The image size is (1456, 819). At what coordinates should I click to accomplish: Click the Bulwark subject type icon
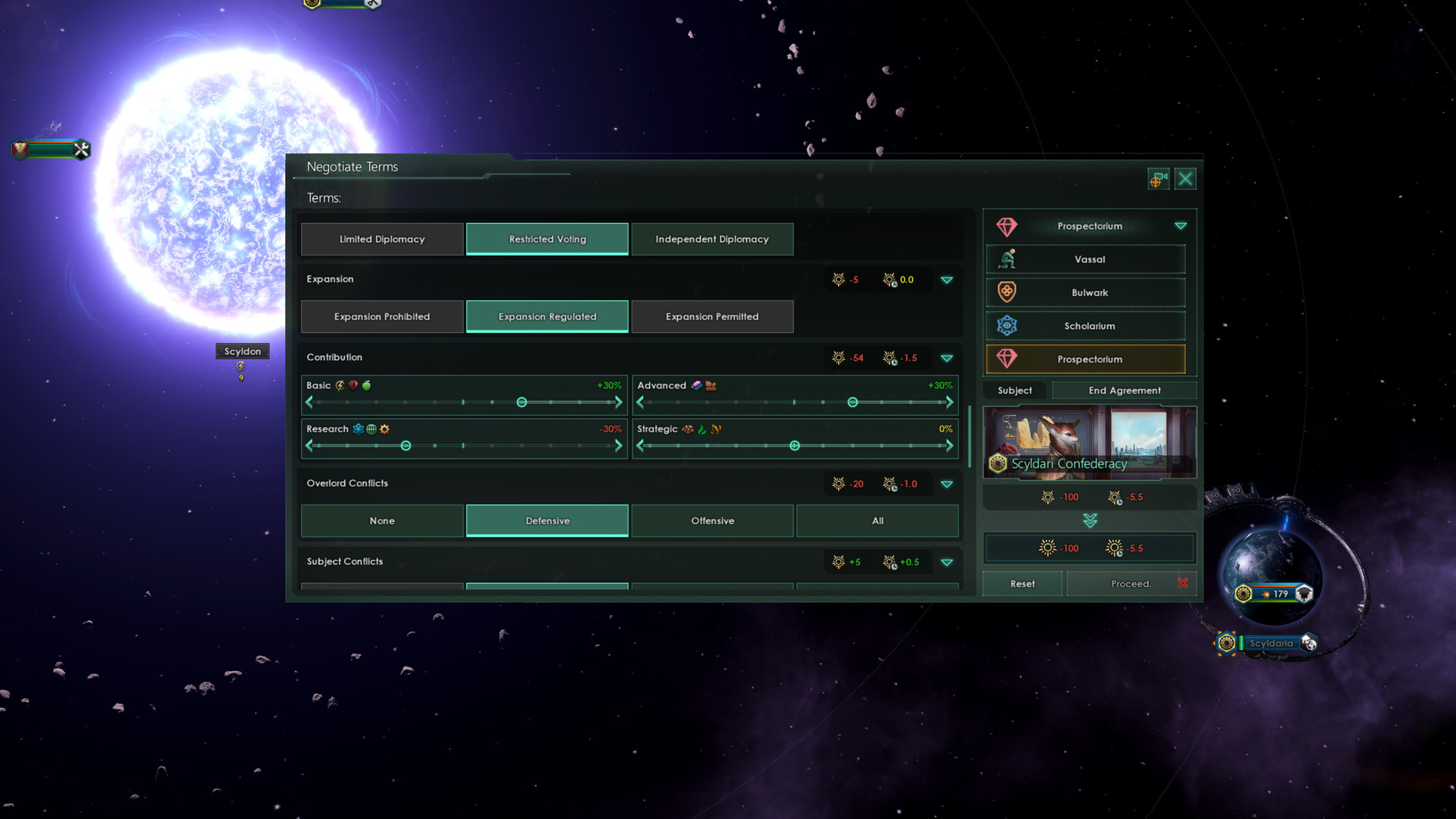1007,291
